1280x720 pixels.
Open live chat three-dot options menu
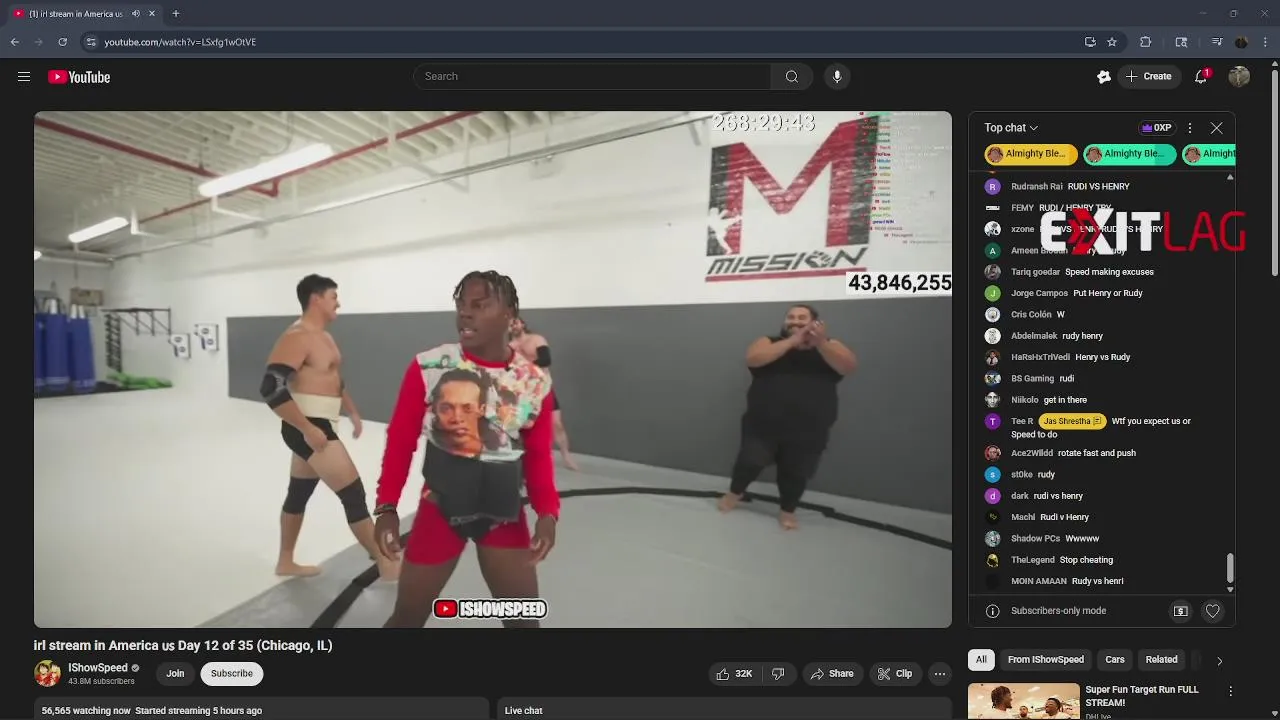tap(1190, 128)
